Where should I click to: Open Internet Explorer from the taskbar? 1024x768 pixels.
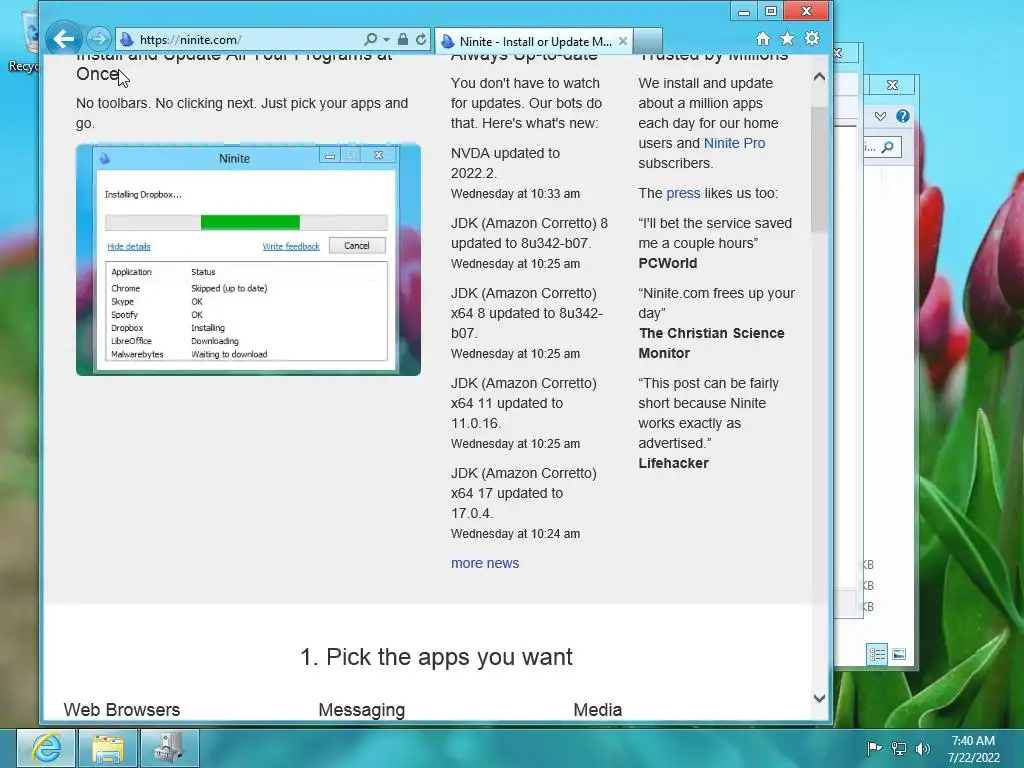[45, 748]
